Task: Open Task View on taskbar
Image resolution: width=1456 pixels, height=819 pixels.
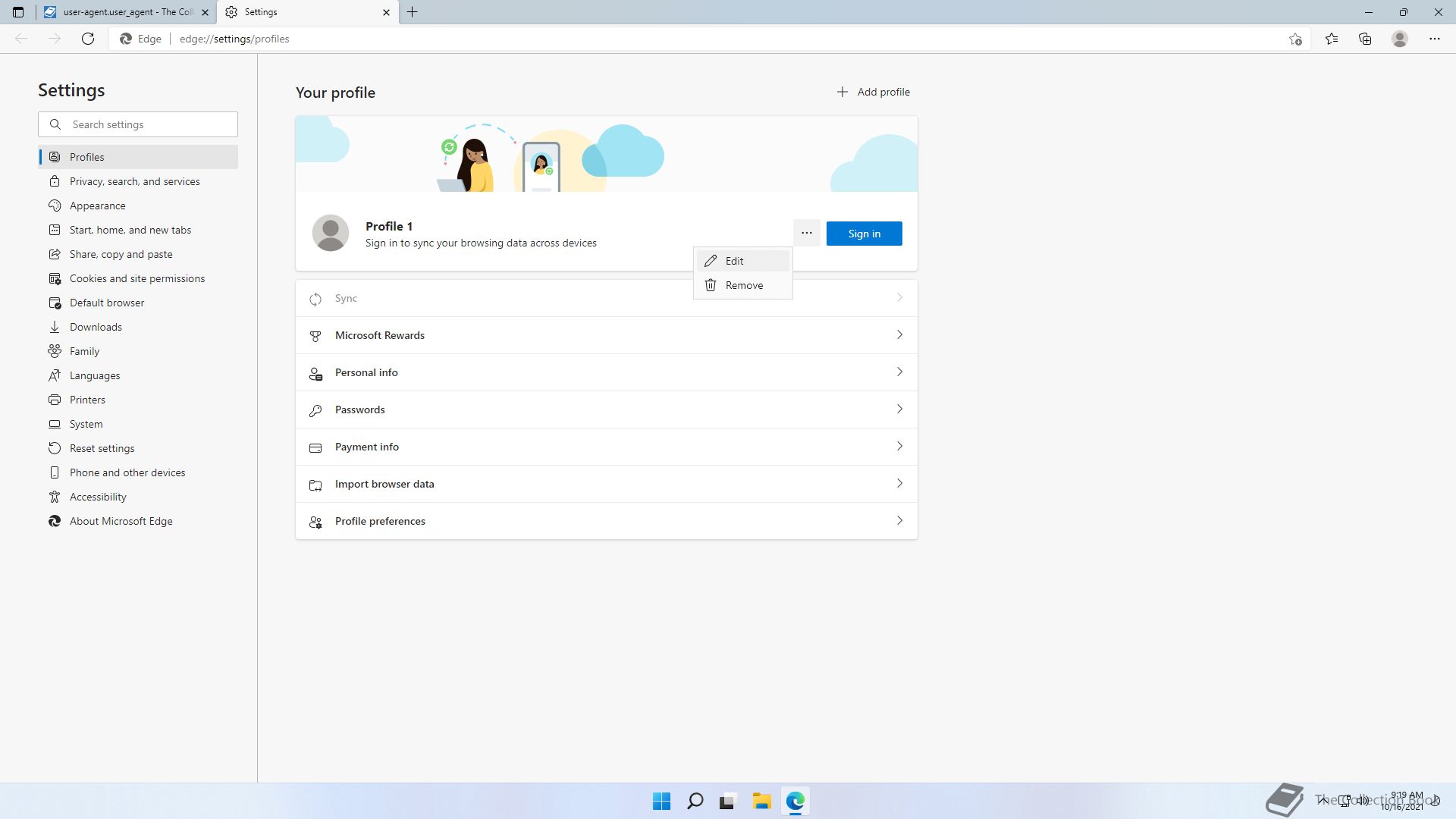Action: pyautogui.click(x=728, y=802)
